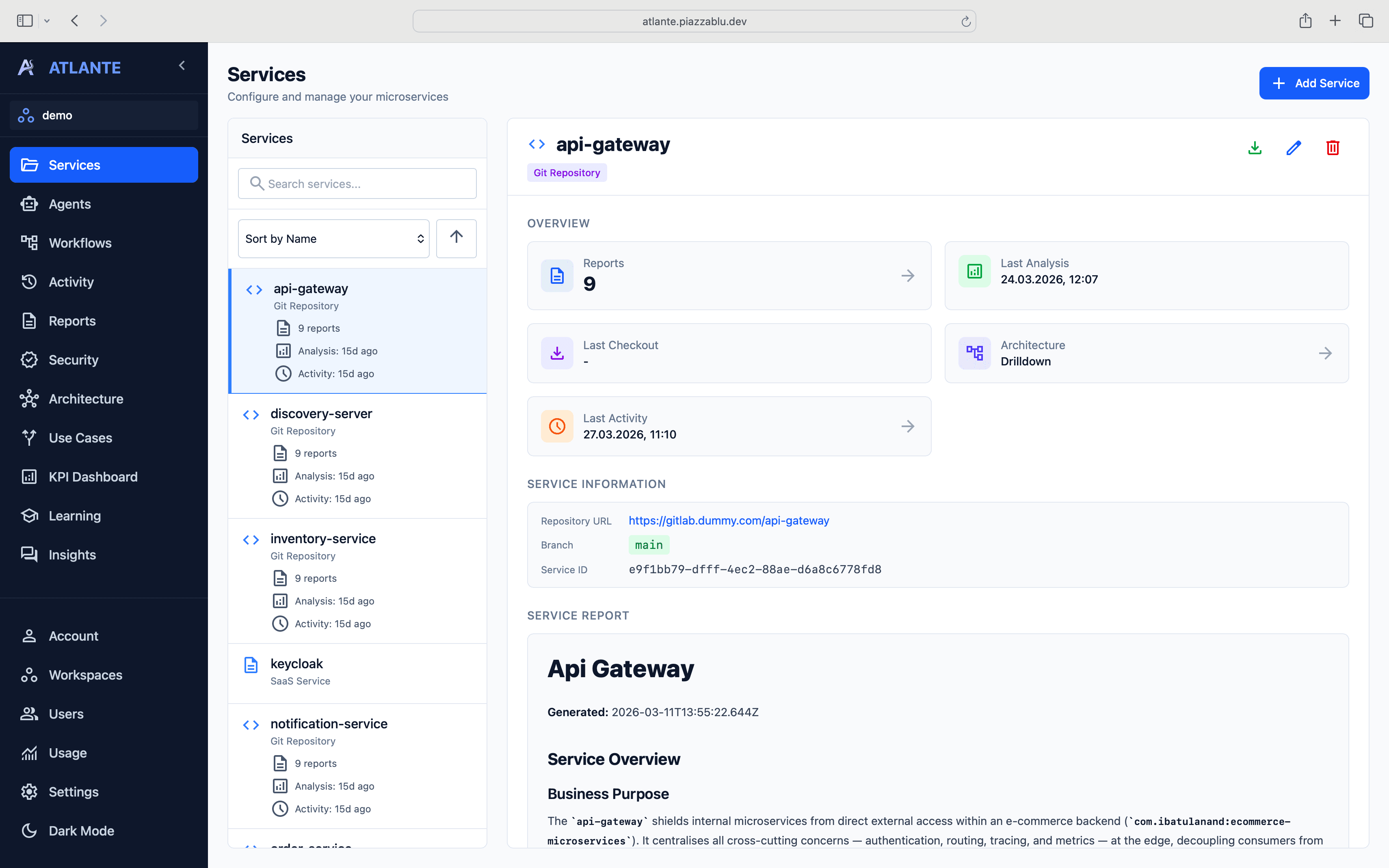
Task: Go to the KPI Dashboard page
Action: tap(93, 477)
